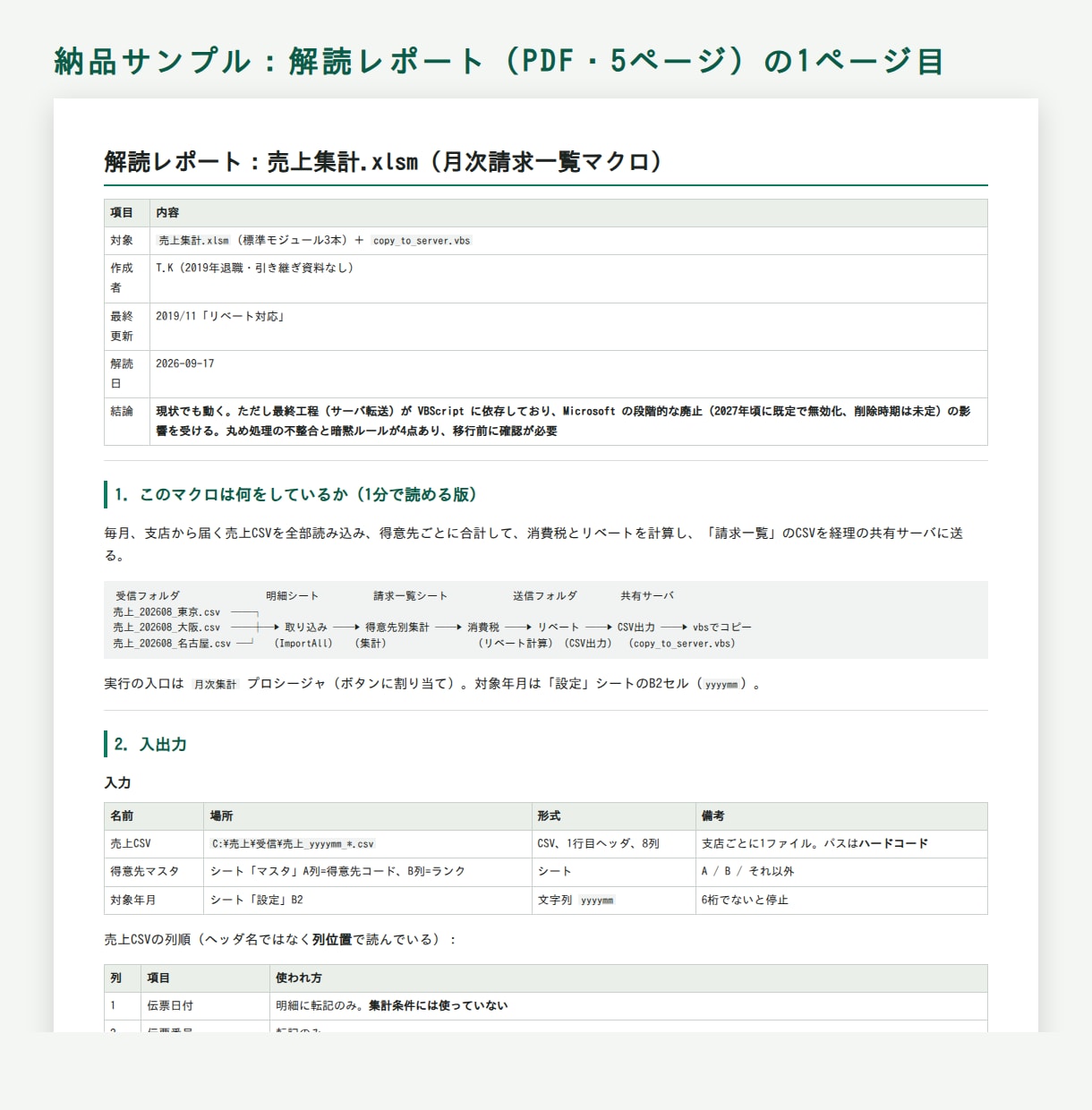Click the 入力 subheading
The width and height of the screenshot is (1092, 1110).
(x=117, y=783)
